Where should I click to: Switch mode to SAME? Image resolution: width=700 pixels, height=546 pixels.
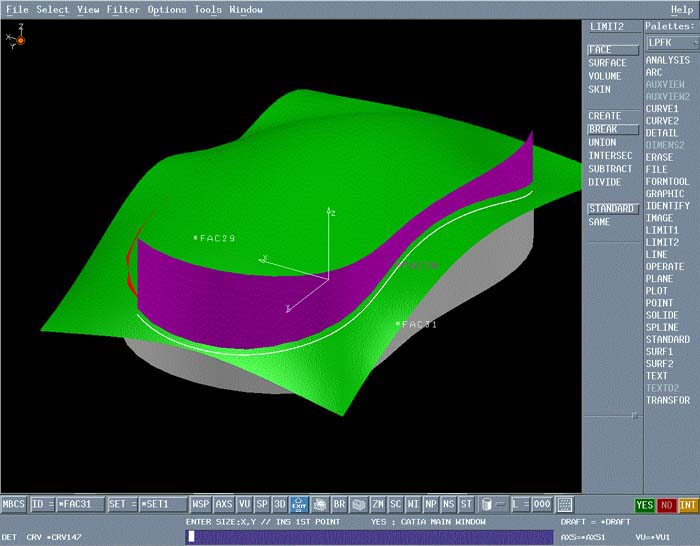pyautogui.click(x=599, y=222)
